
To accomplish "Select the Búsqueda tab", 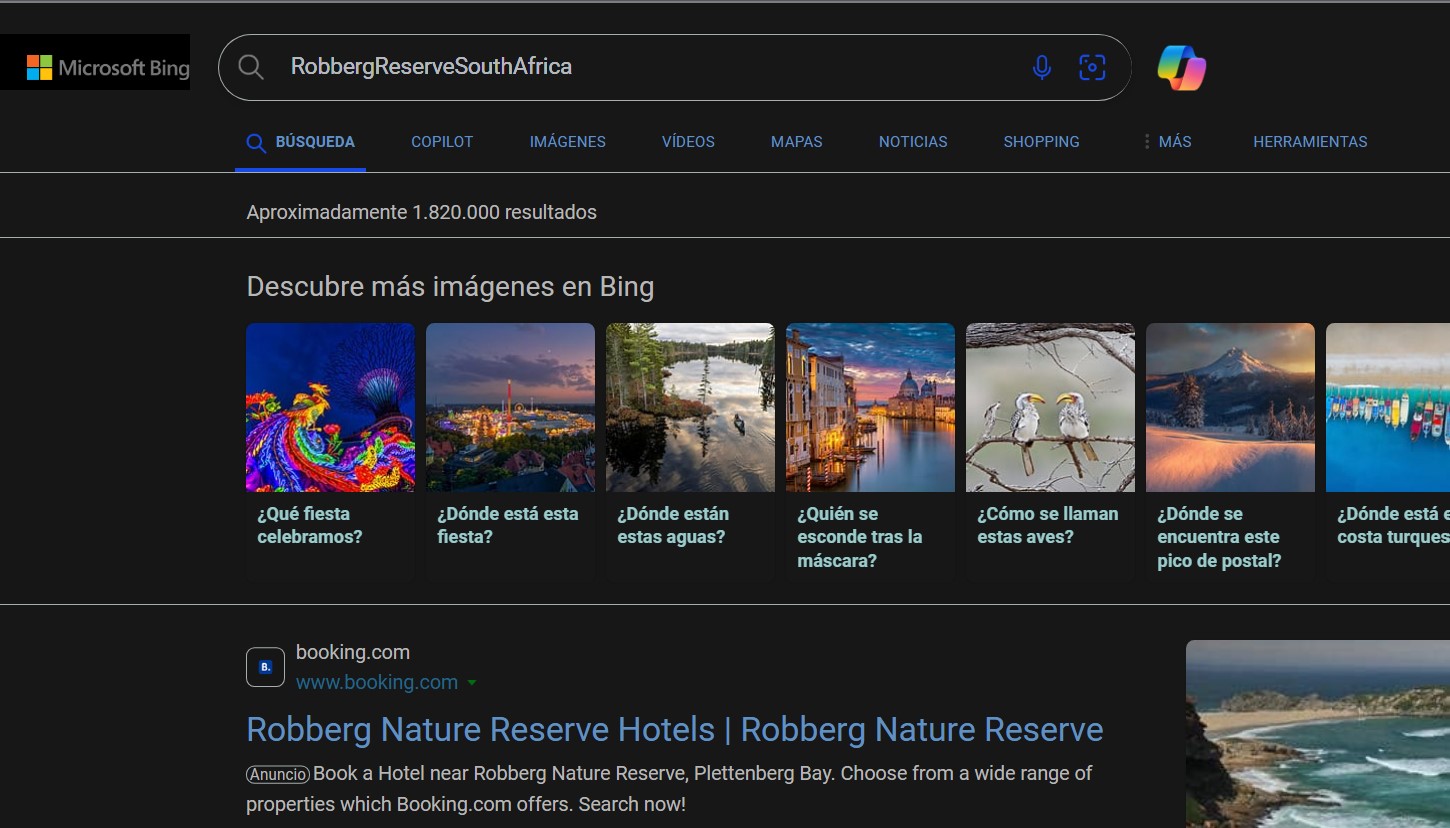I will point(301,142).
